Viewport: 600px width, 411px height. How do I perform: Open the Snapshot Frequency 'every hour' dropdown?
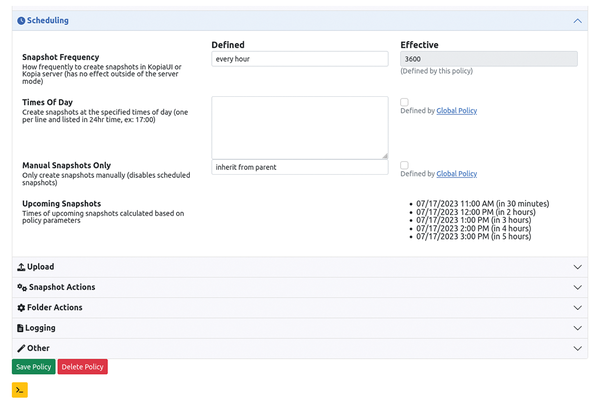(300, 59)
